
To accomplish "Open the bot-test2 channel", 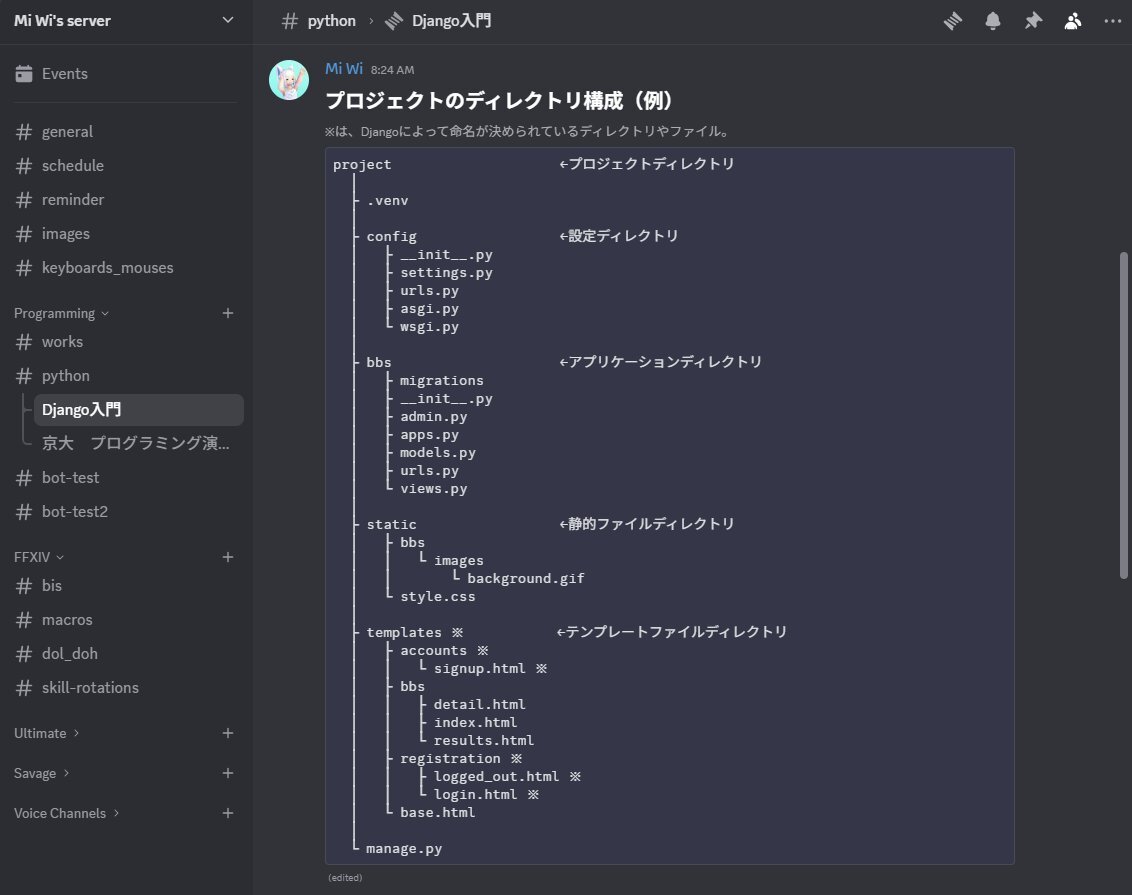I will 125,512.
